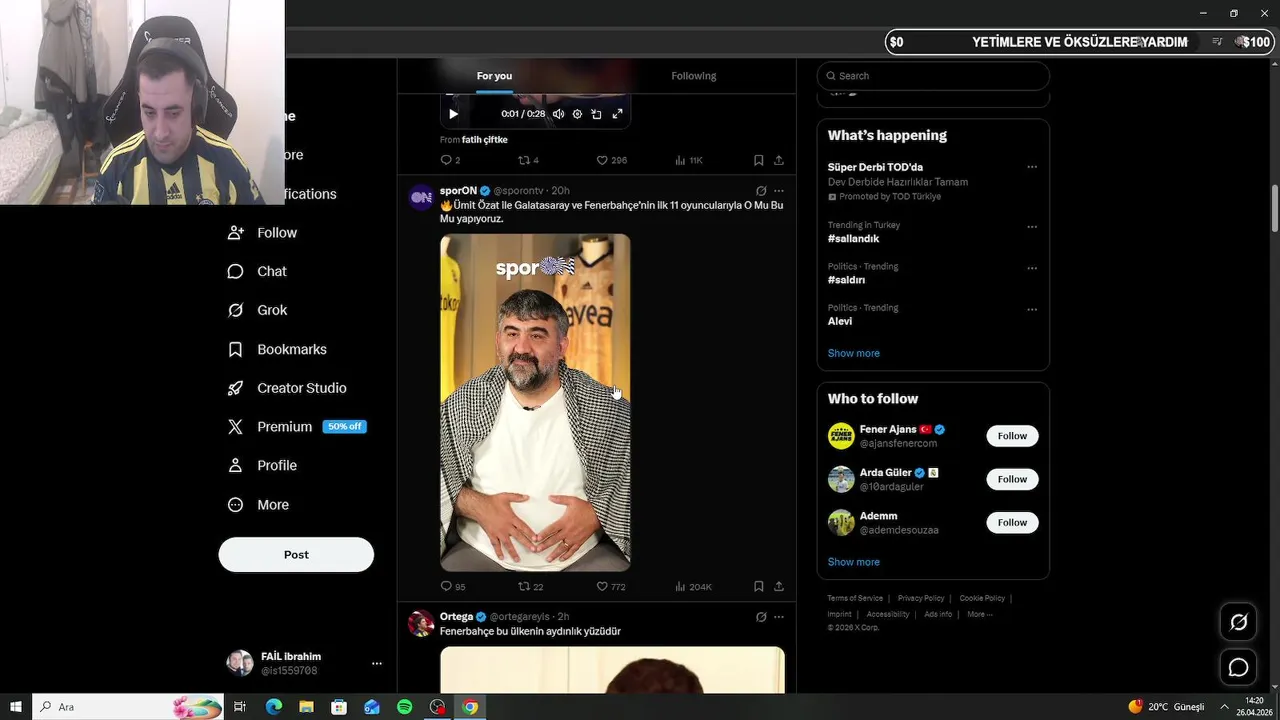Open Grok icon on the sporON post
1280x720 pixels.
click(x=761, y=191)
